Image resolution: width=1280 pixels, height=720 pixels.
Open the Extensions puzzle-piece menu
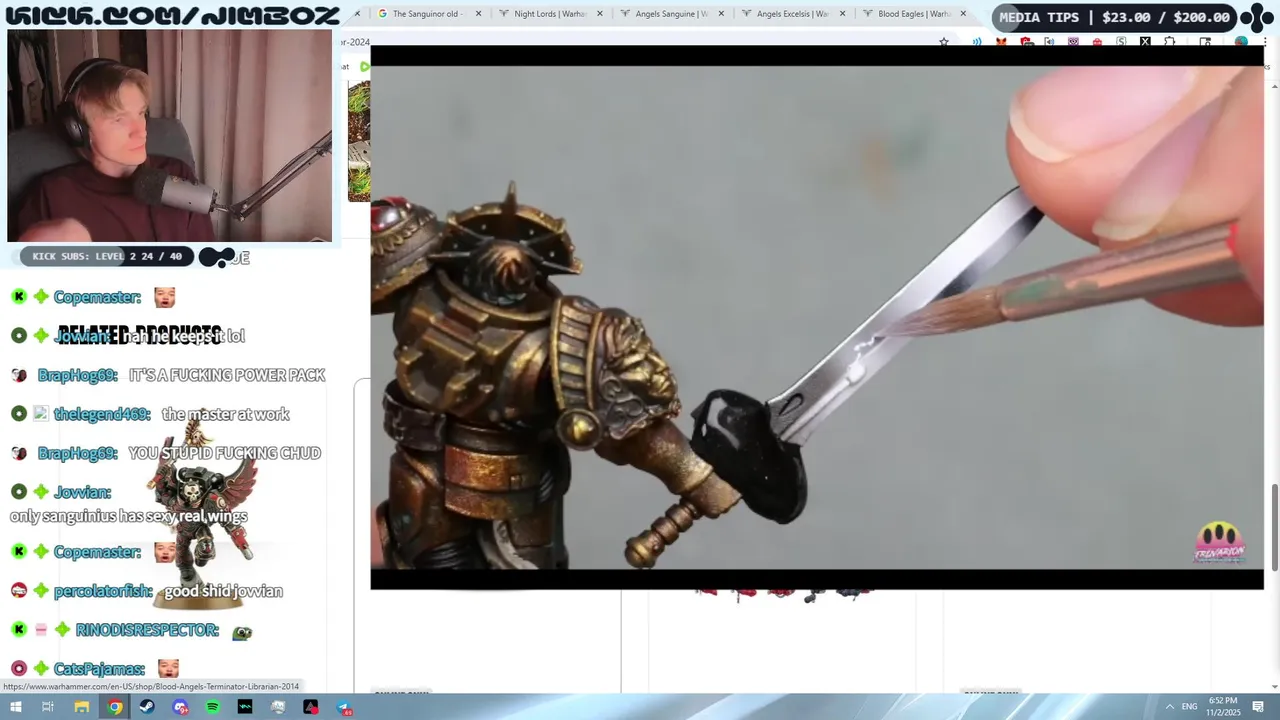click(1169, 42)
